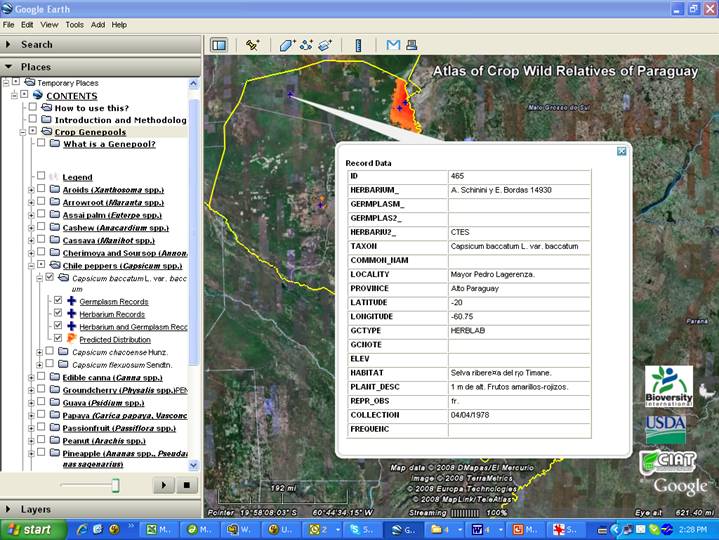
Task: Click the Google Earth taskbar button
Action: pos(404,530)
